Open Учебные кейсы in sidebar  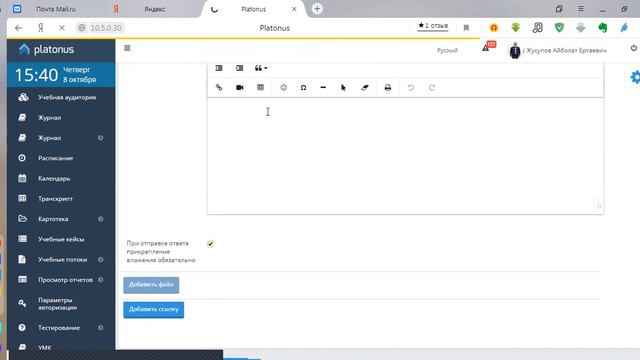pyautogui.click(x=61, y=239)
